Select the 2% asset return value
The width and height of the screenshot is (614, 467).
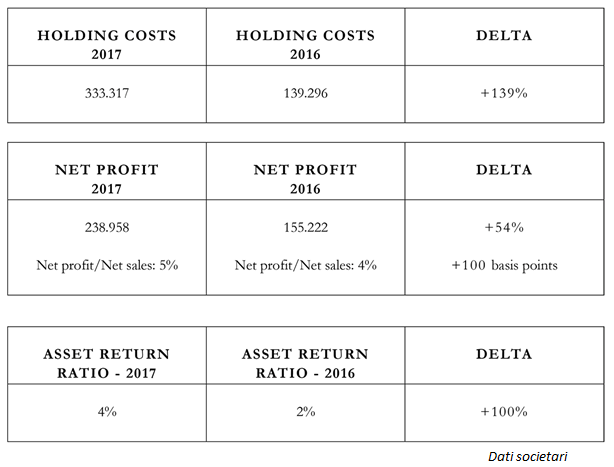(305, 411)
